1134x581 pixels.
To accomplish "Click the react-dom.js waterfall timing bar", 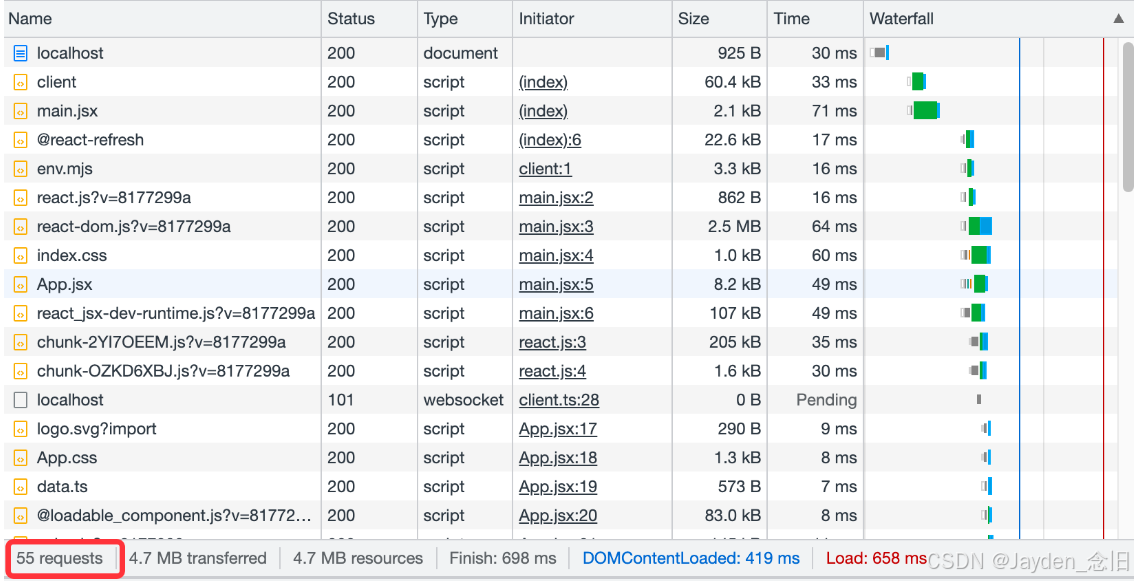I will point(978,226).
